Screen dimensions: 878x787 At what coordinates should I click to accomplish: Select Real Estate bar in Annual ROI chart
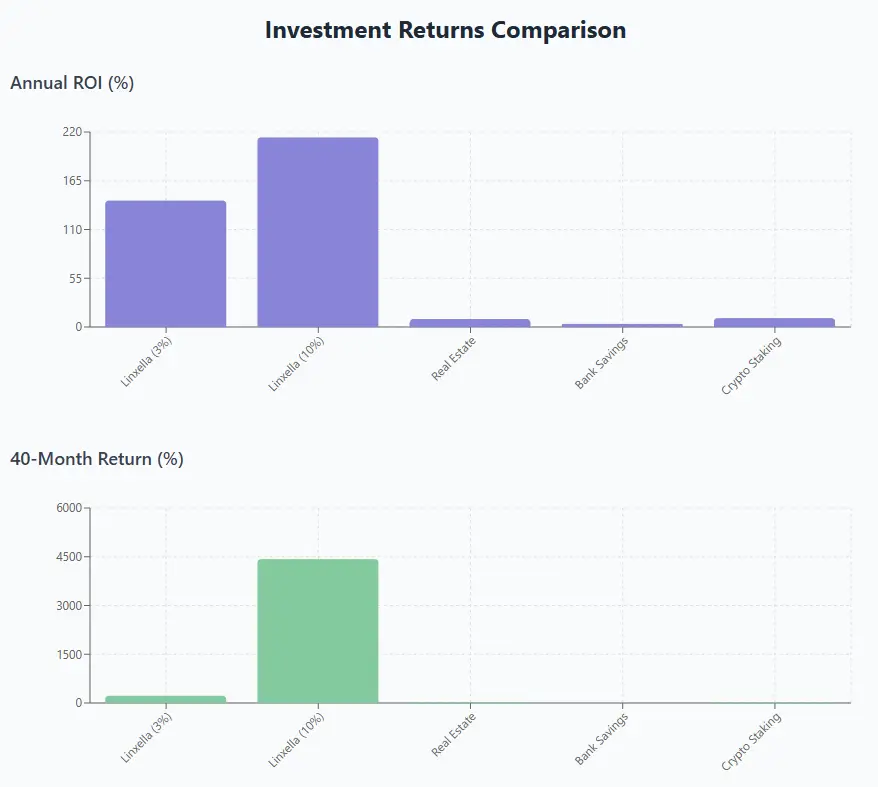(470, 322)
